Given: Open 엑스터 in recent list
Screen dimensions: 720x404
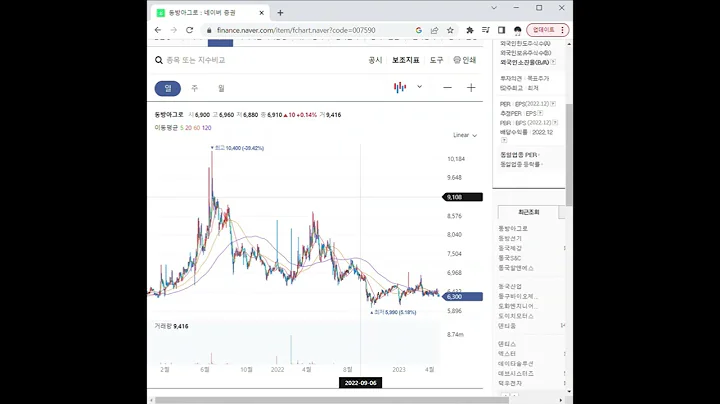Looking at the screenshot, I should click(507, 354).
